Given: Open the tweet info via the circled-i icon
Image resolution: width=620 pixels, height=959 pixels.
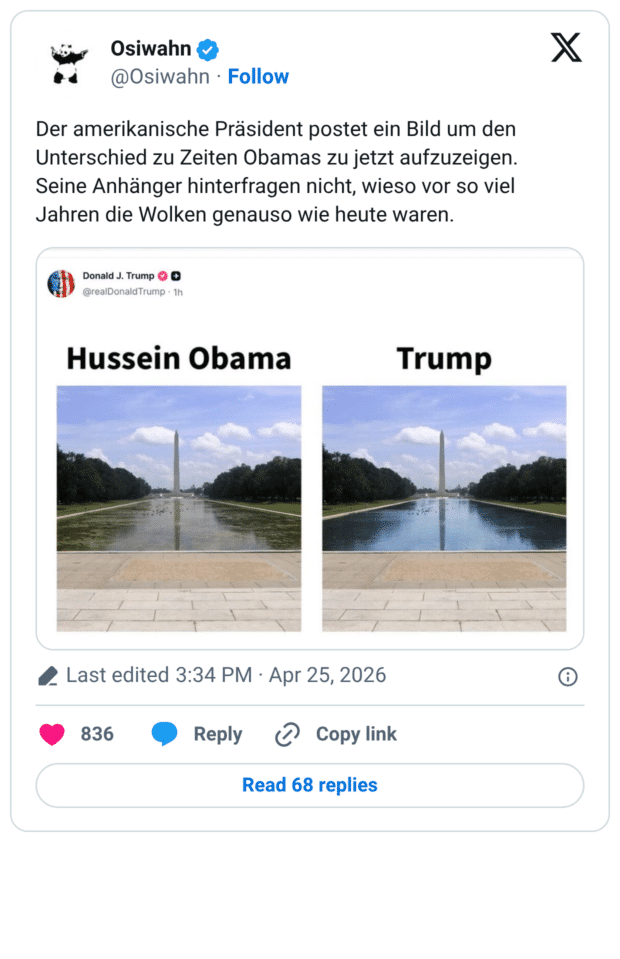Looking at the screenshot, I should pos(568,675).
